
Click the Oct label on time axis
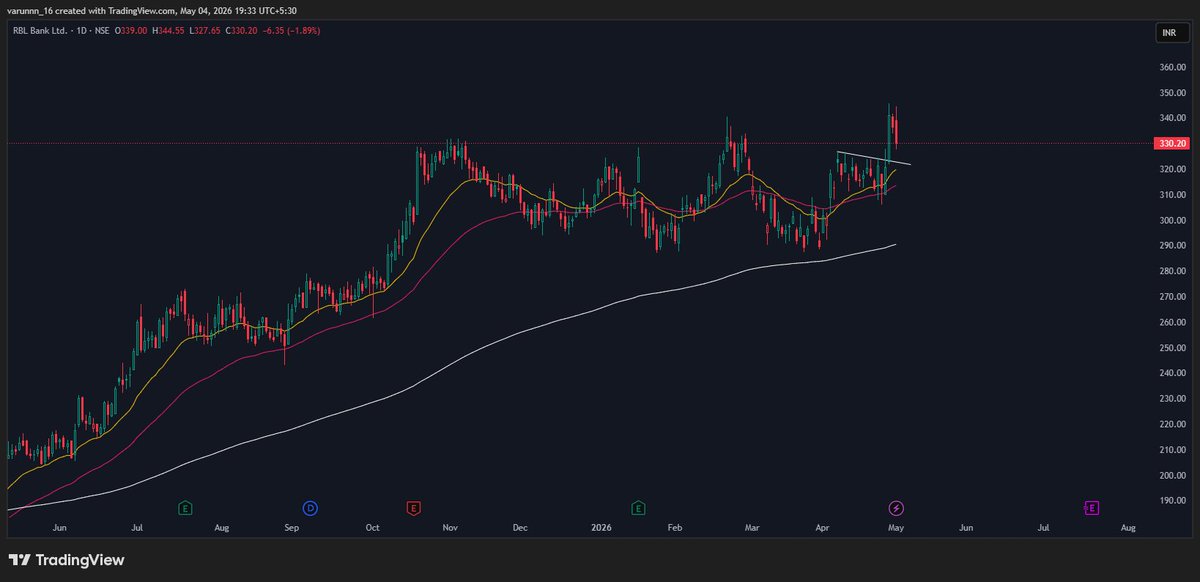point(373,526)
